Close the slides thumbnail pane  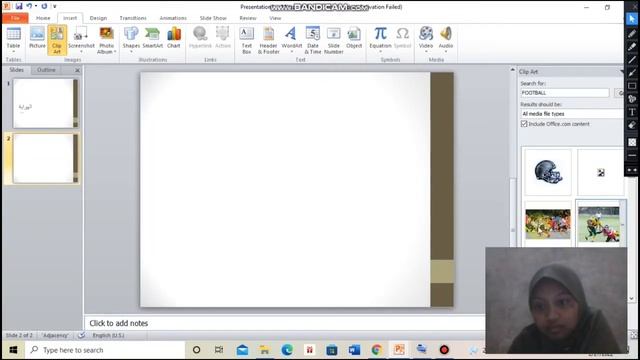(77, 70)
